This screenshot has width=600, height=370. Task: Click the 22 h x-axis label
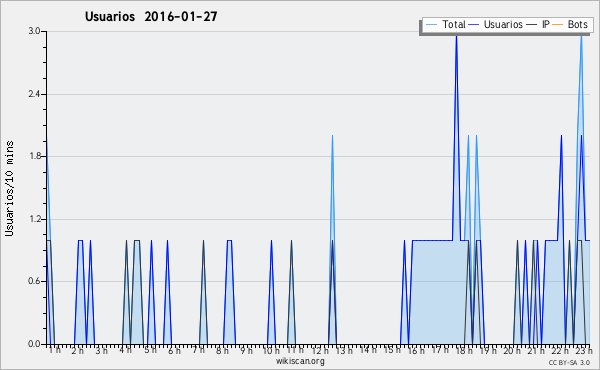[560, 350]
